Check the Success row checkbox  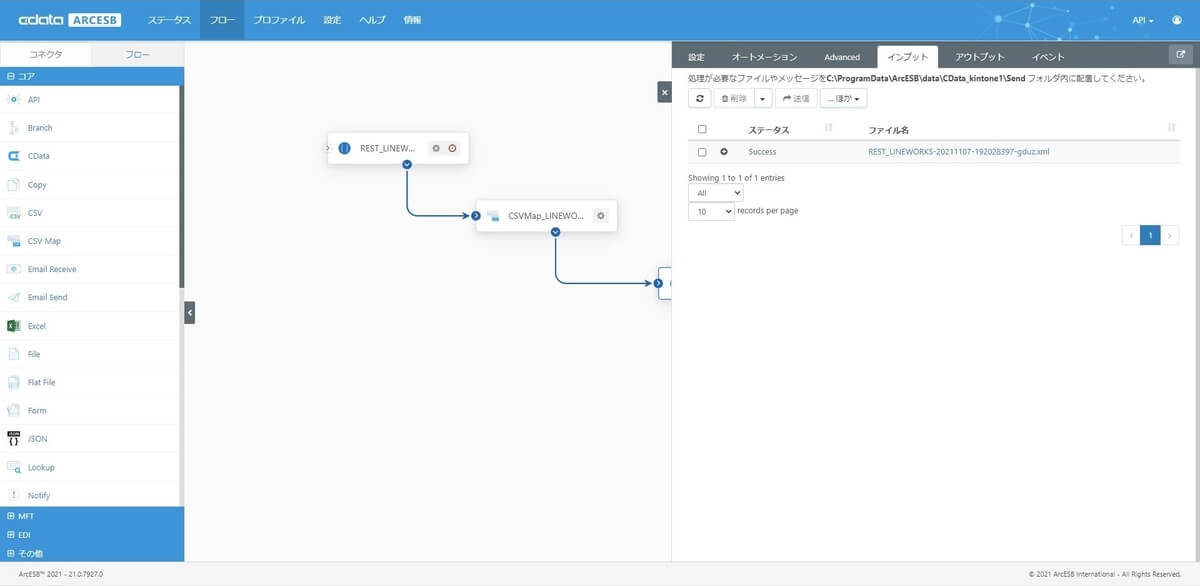pyautogui.click(x=702, y=152)
